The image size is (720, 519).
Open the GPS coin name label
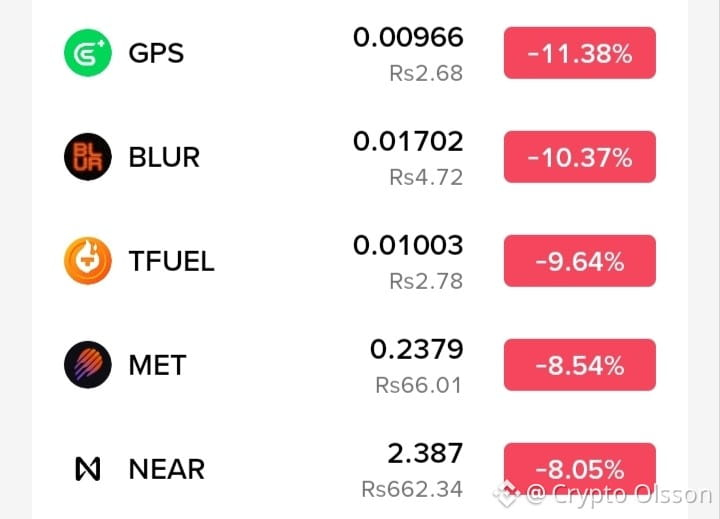point(156,53)
